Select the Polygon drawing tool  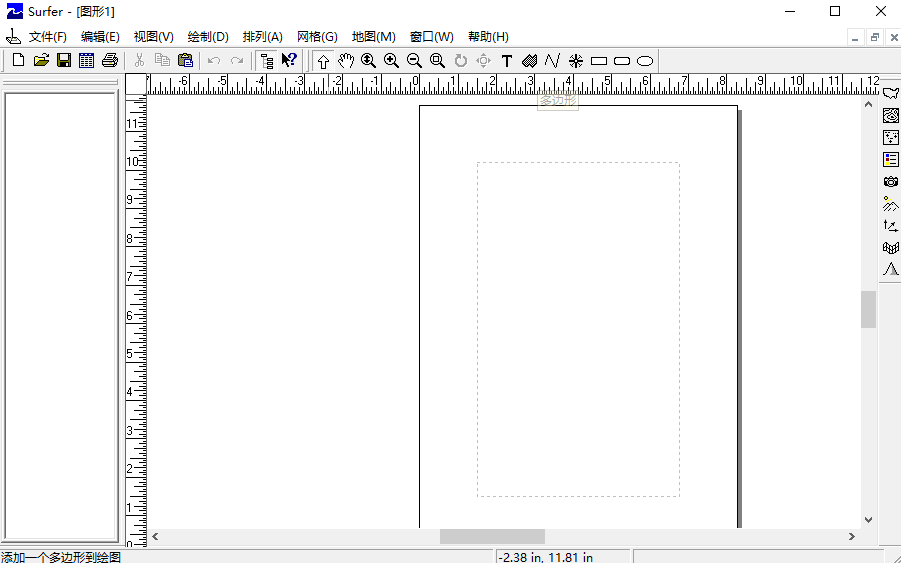[x=529, y=61]
